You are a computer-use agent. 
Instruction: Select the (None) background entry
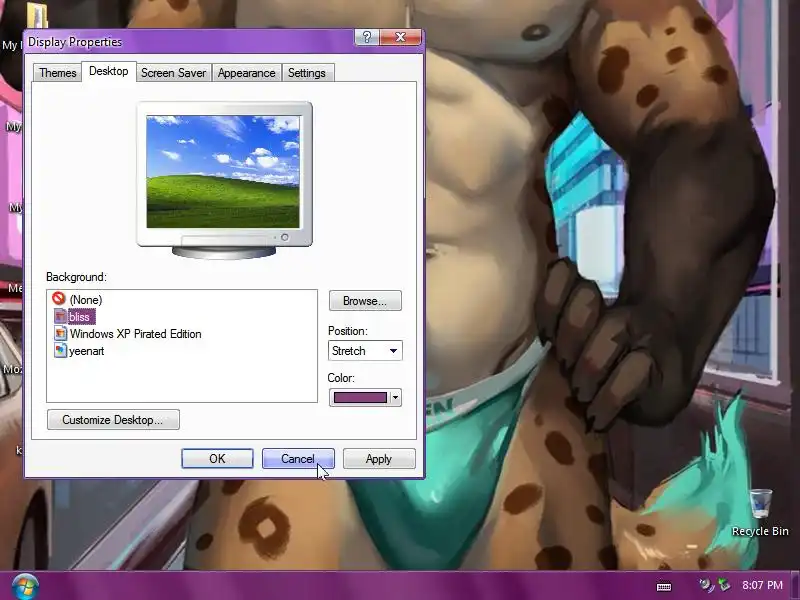[77, 299]
